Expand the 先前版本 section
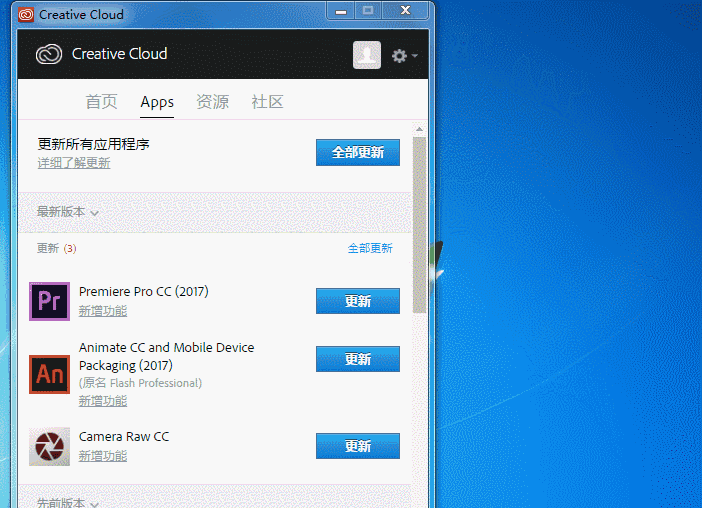 coord(68,503)
